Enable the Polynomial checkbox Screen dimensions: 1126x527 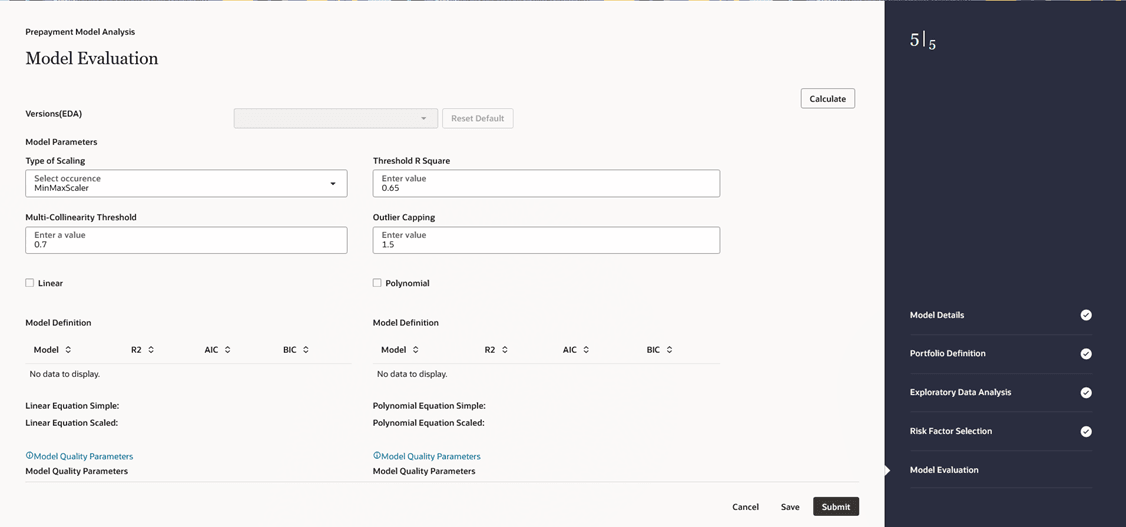click(x=377, y=283)
